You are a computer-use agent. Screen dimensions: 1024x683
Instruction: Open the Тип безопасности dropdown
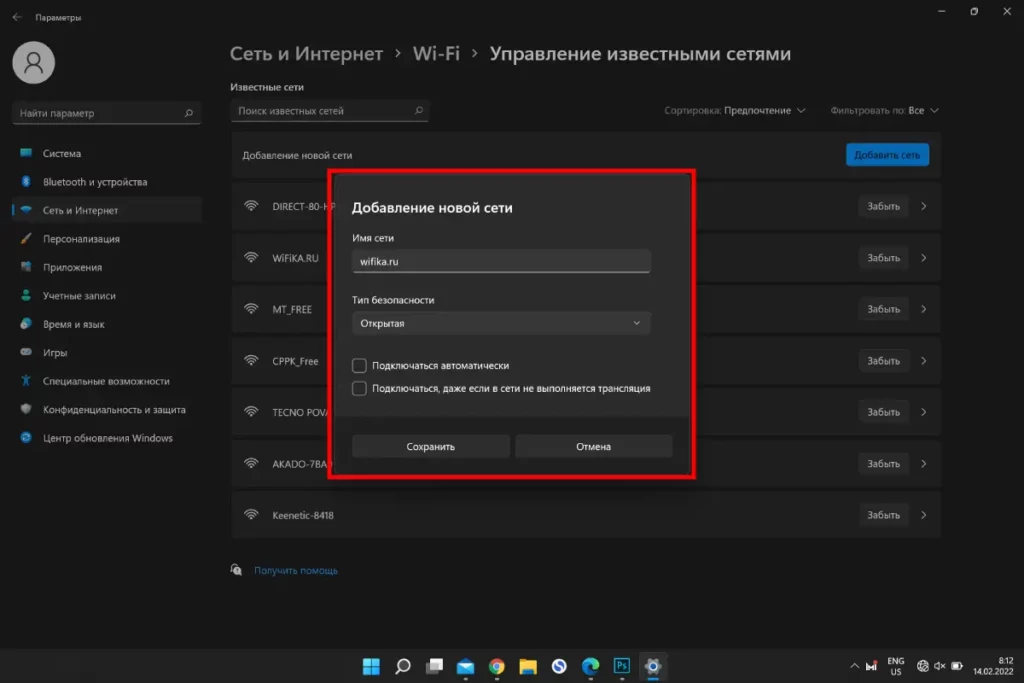501,323
